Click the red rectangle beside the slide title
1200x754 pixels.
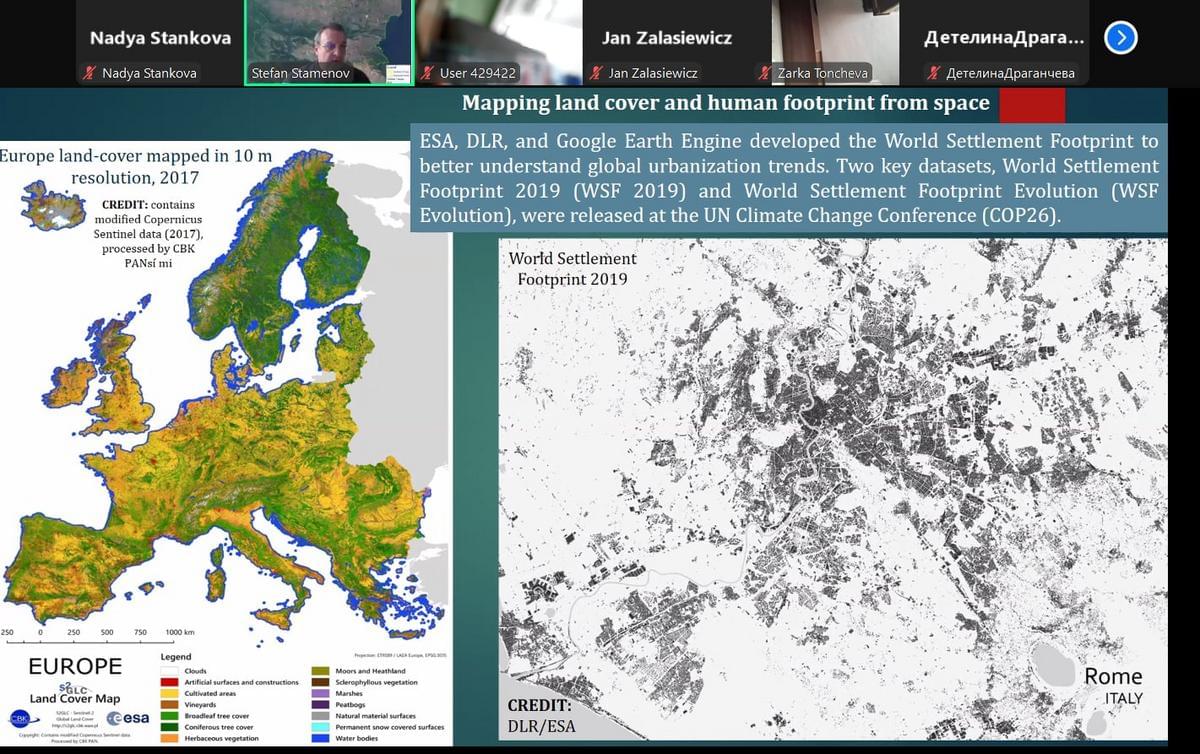(x=1032, y=106)
